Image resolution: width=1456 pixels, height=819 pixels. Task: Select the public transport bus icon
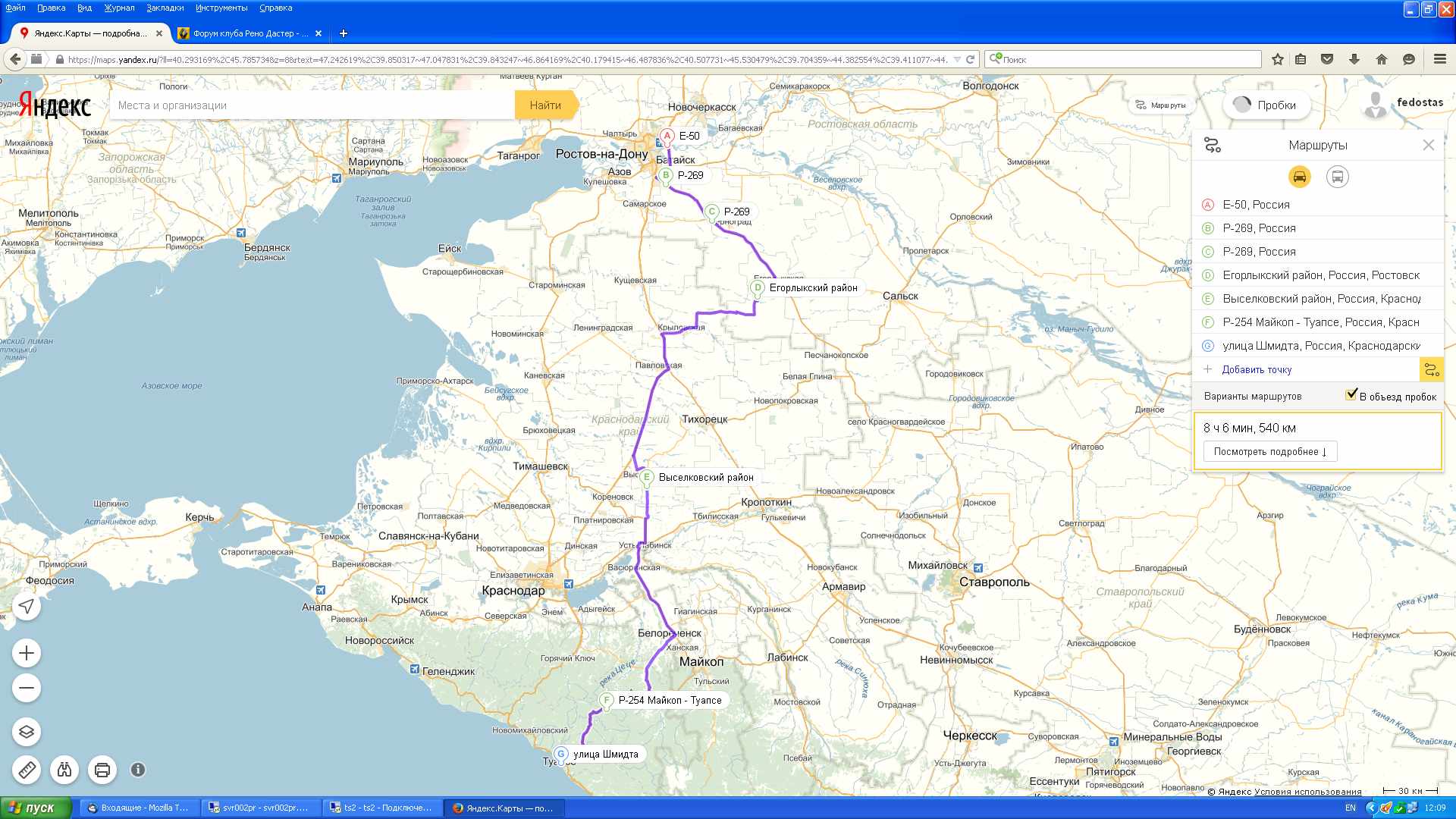click(1337, 177)
